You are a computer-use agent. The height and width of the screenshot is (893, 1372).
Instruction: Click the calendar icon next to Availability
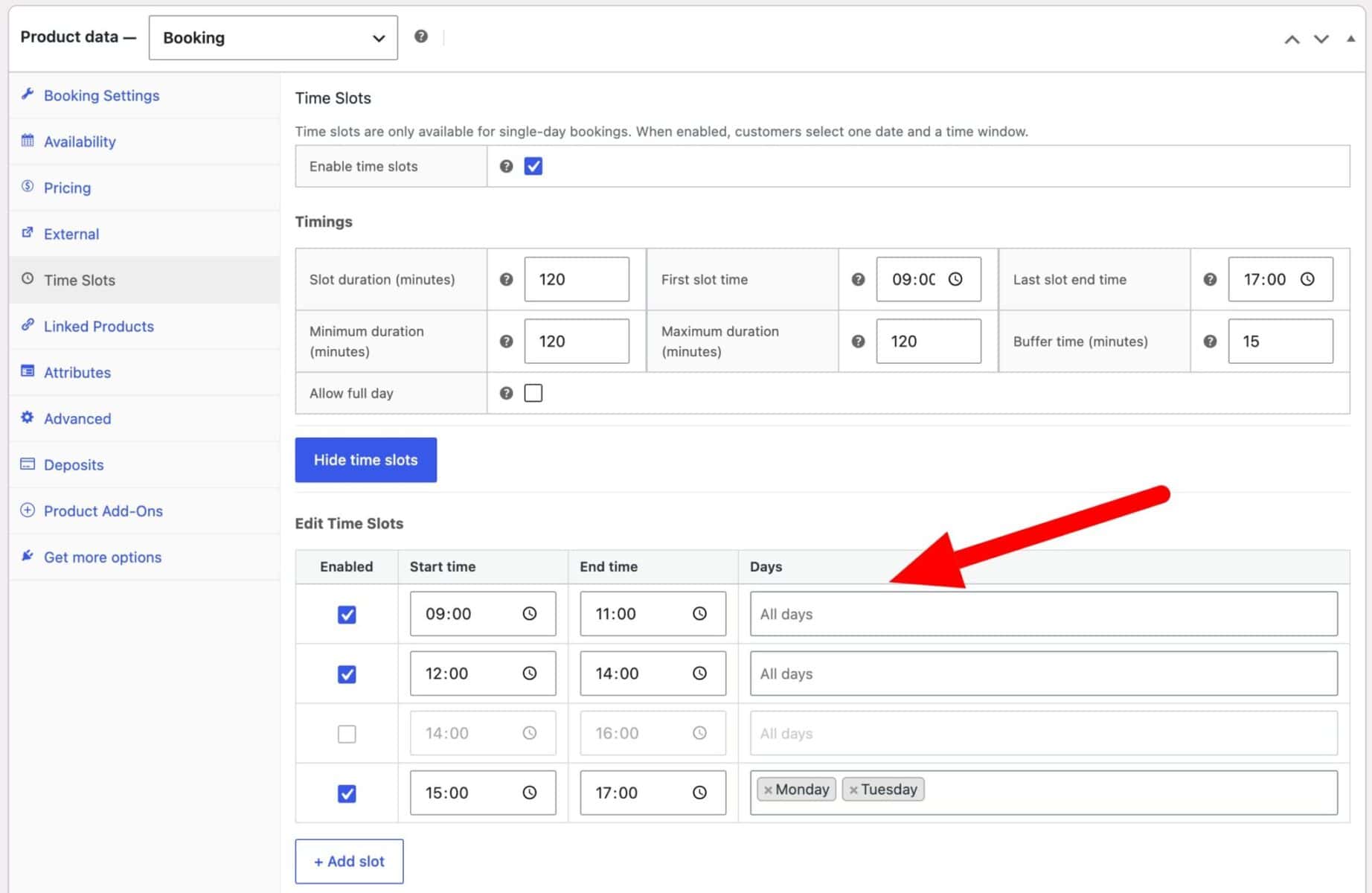point(28,140)
